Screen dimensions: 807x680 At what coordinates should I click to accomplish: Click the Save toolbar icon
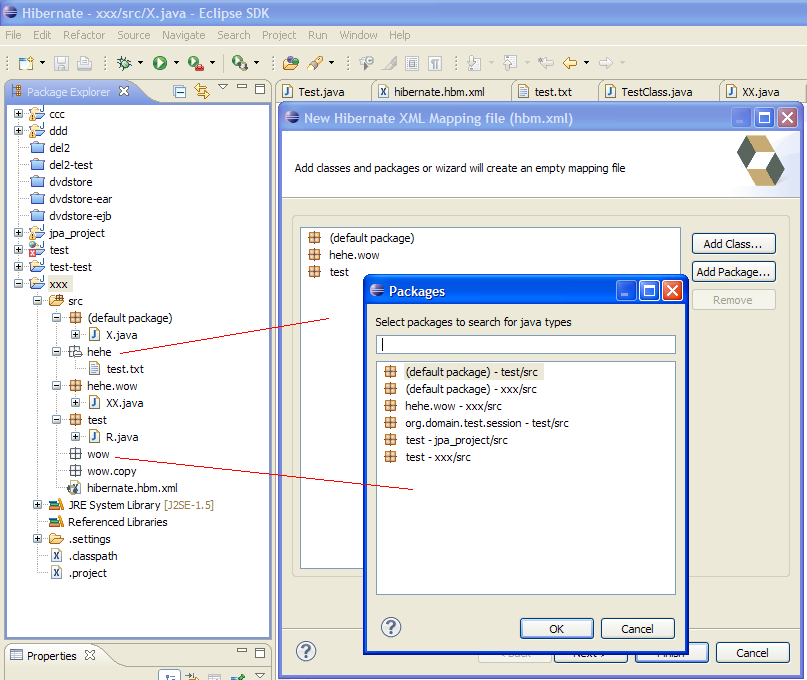click(x=62, y=63)
